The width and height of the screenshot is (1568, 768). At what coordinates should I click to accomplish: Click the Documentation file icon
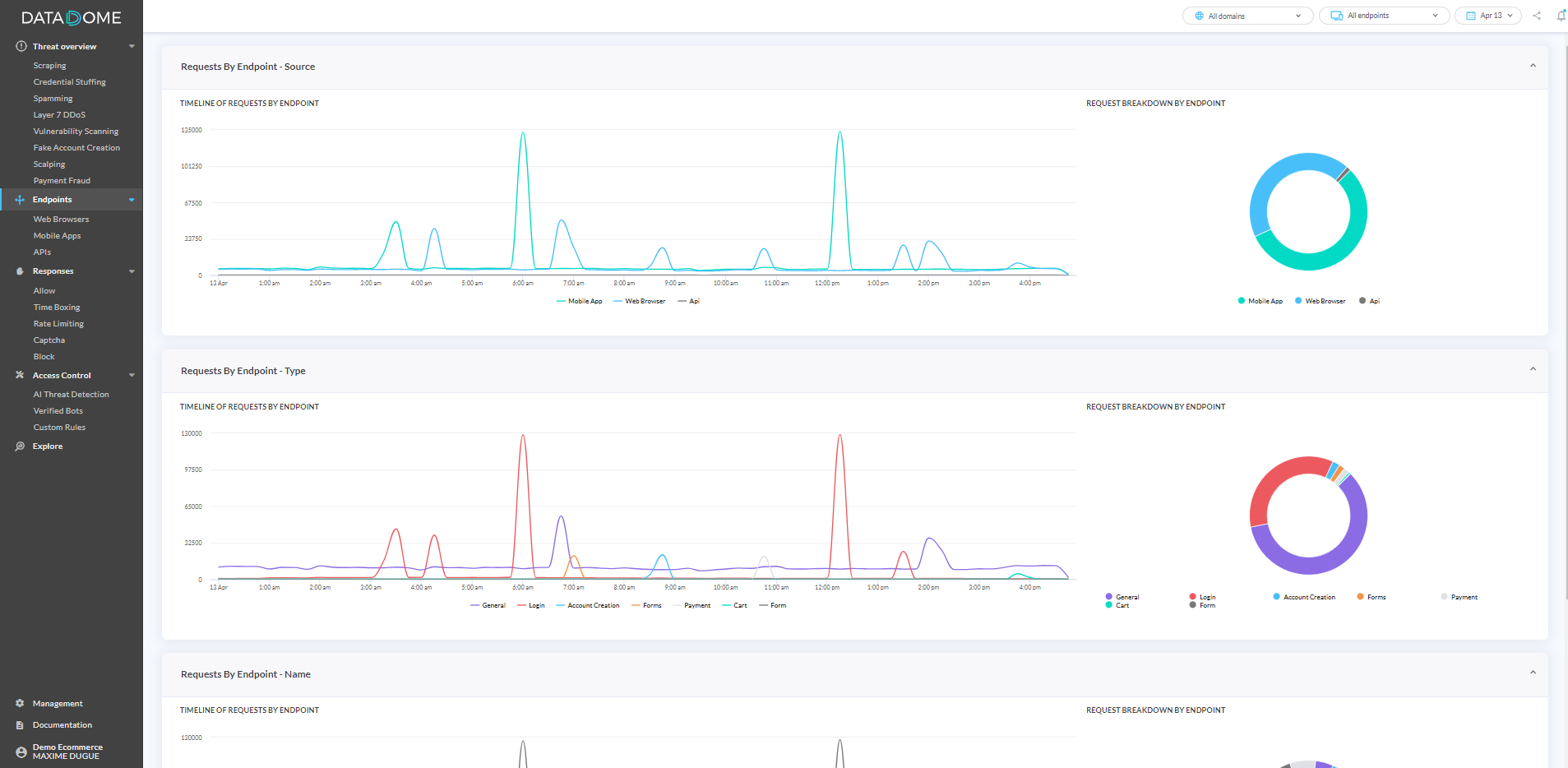click(20, 725)
